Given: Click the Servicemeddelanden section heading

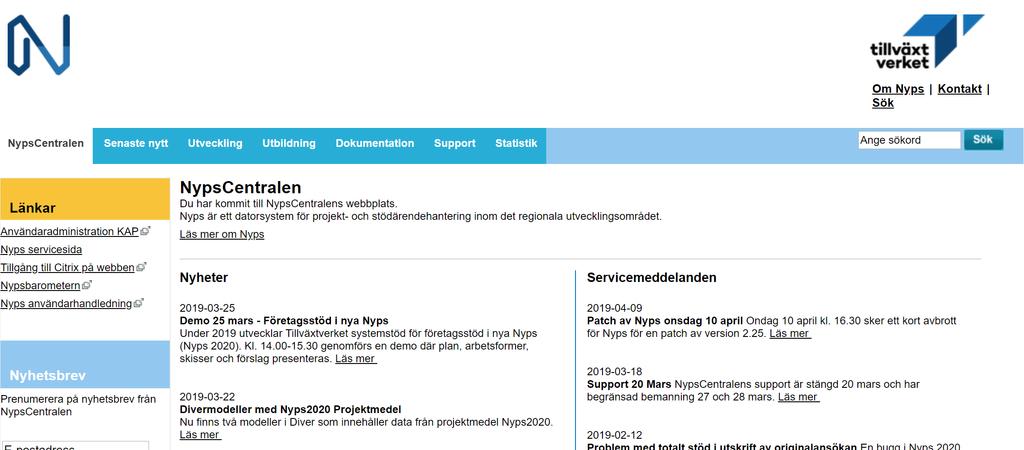Looking at the screenshot, I should [652, 278].
